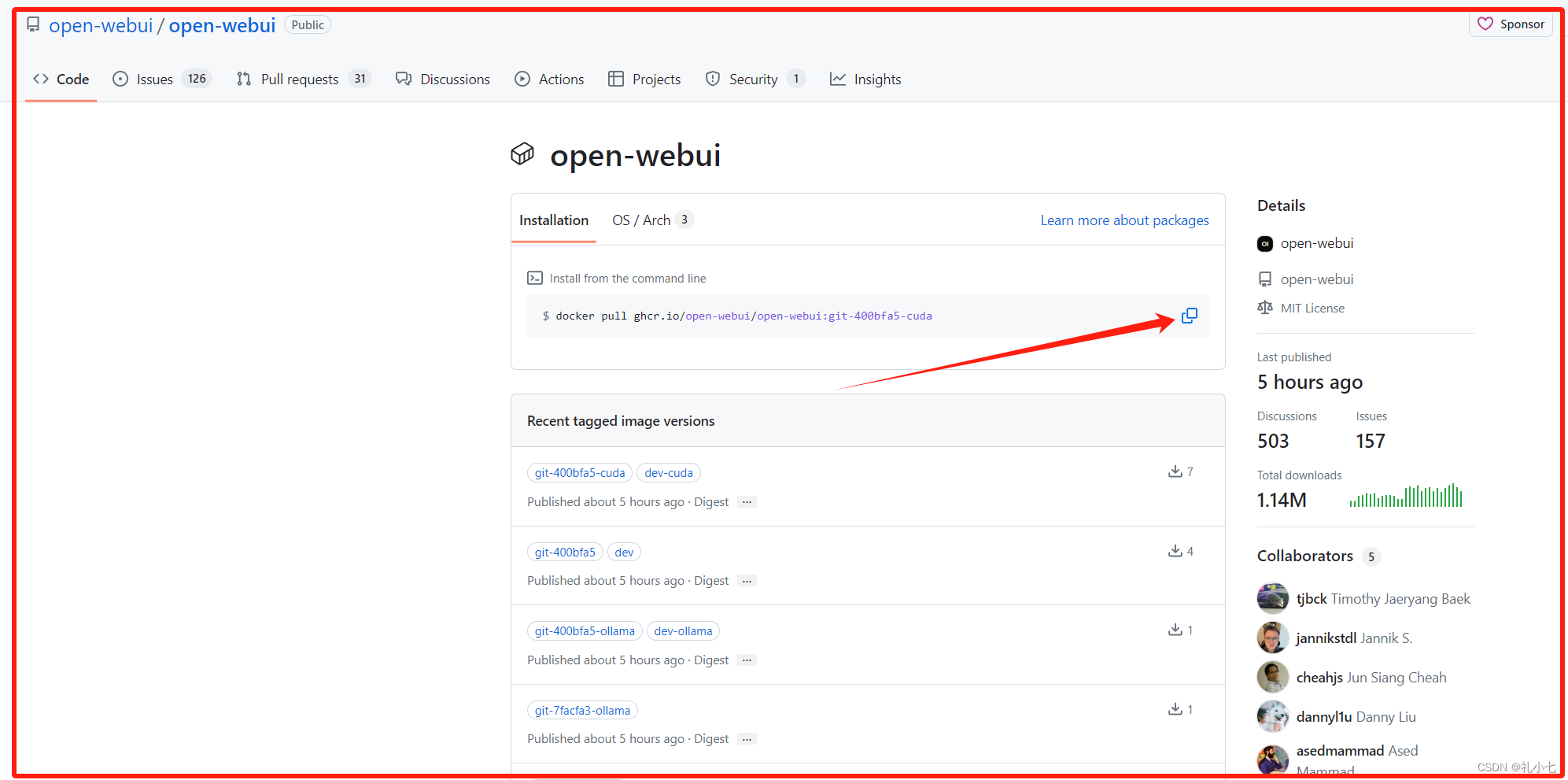Image resolution: width=1568 pixels, height=780 pixels.
Task: Open the Actions tab
Action: (549, 79)
